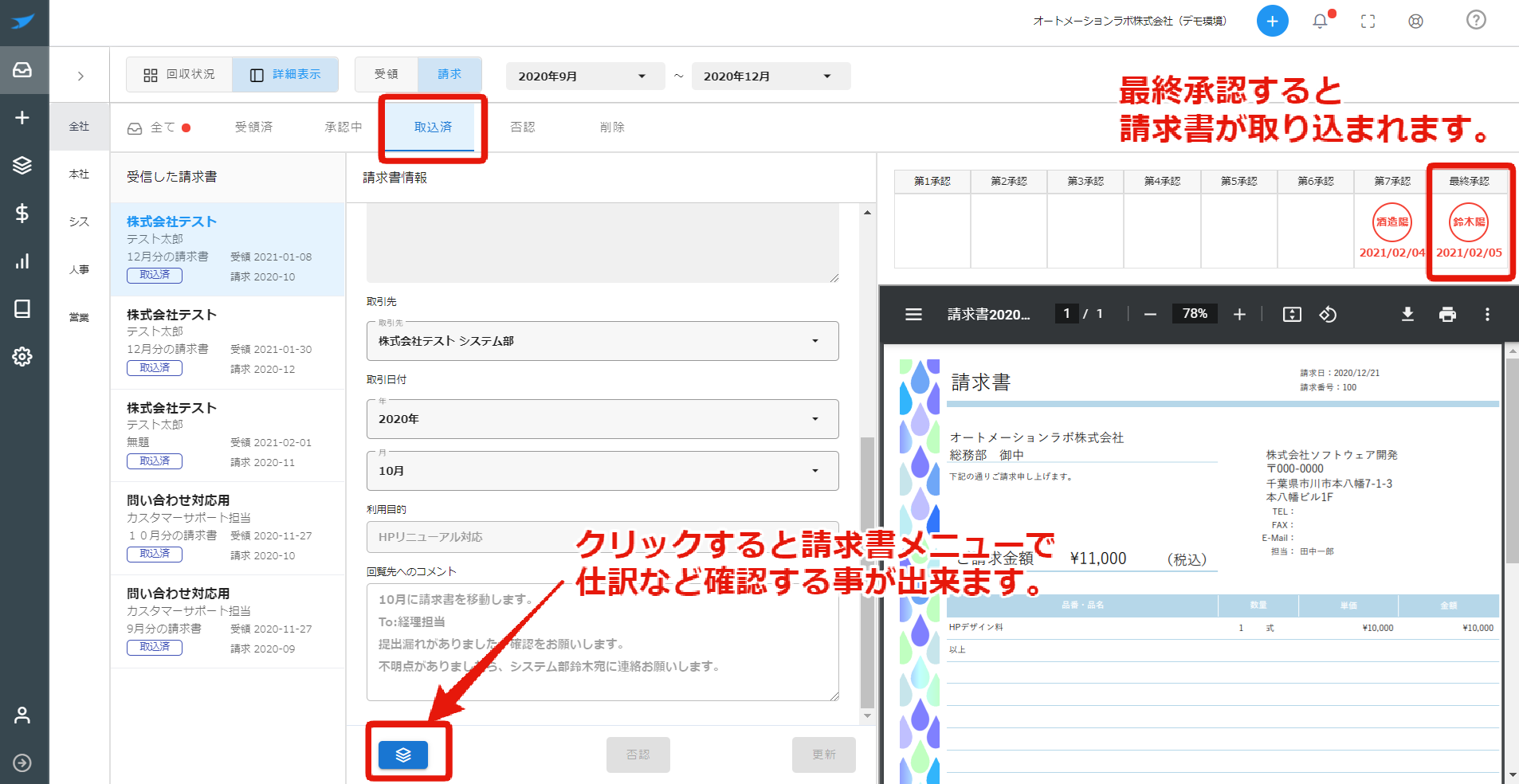Click the 利用目的 field HPリニューアル対応
The height and width of the screenshot is (784, 1519).
602,537
